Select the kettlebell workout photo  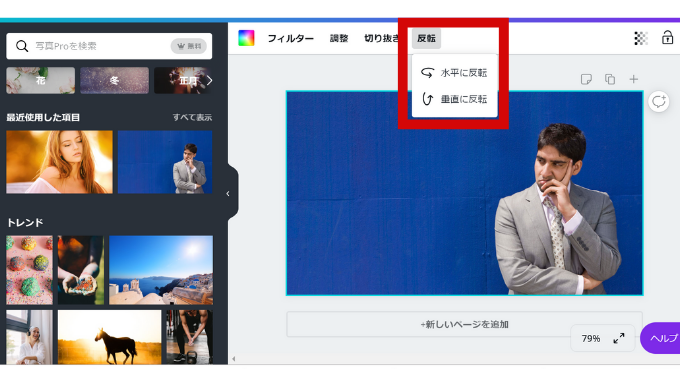[x=190, y=337]
